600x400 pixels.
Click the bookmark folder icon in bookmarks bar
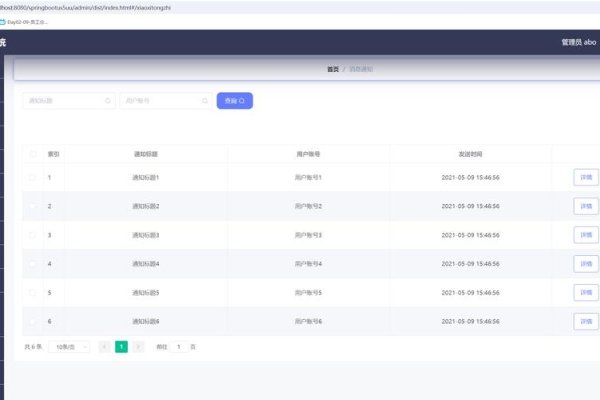(3, 22)
